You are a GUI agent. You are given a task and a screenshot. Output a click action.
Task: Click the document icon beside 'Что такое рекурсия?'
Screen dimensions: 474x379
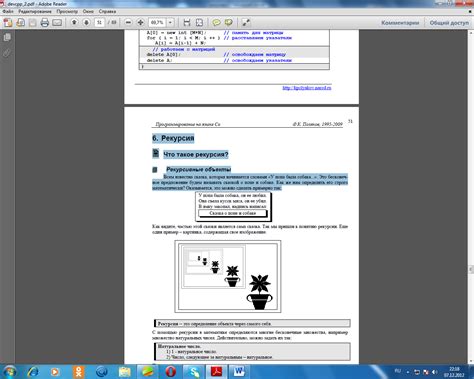(156, 153)
